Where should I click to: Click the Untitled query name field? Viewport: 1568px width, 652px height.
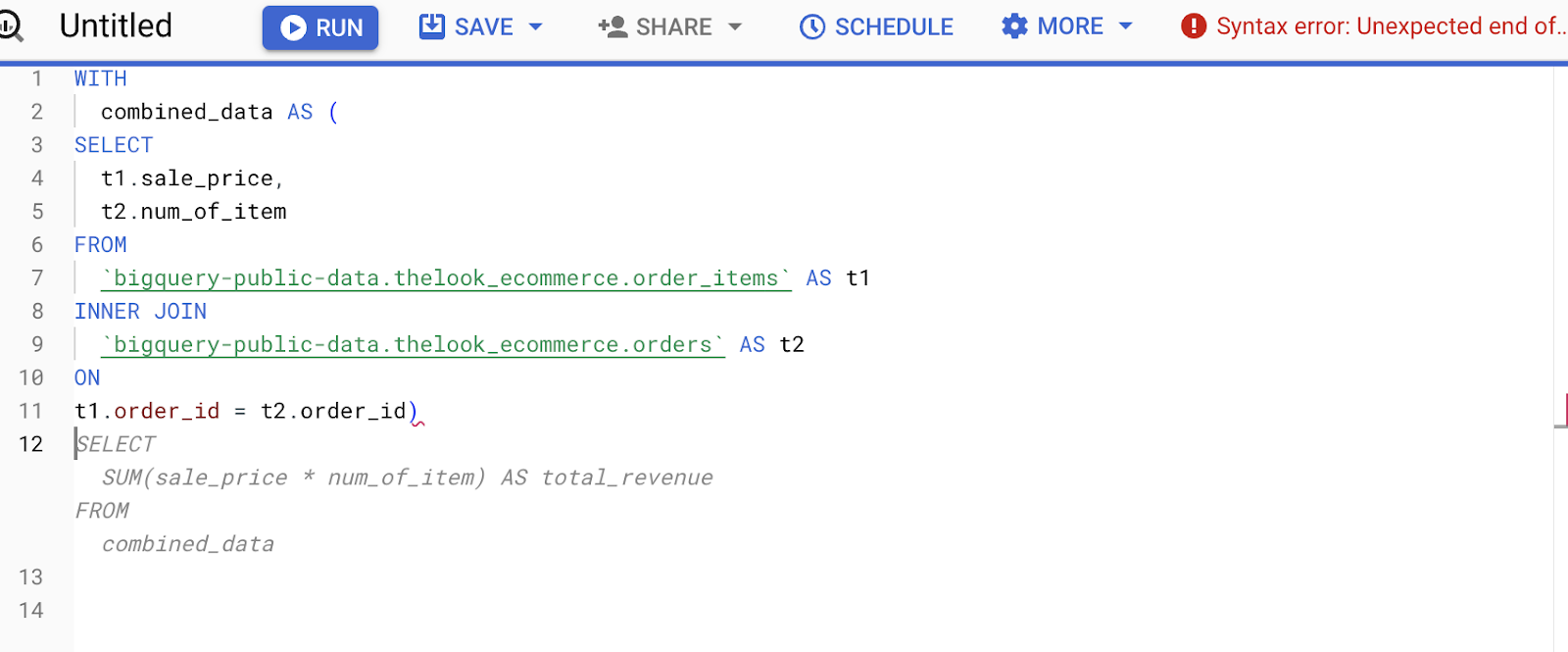pos(115,26)
